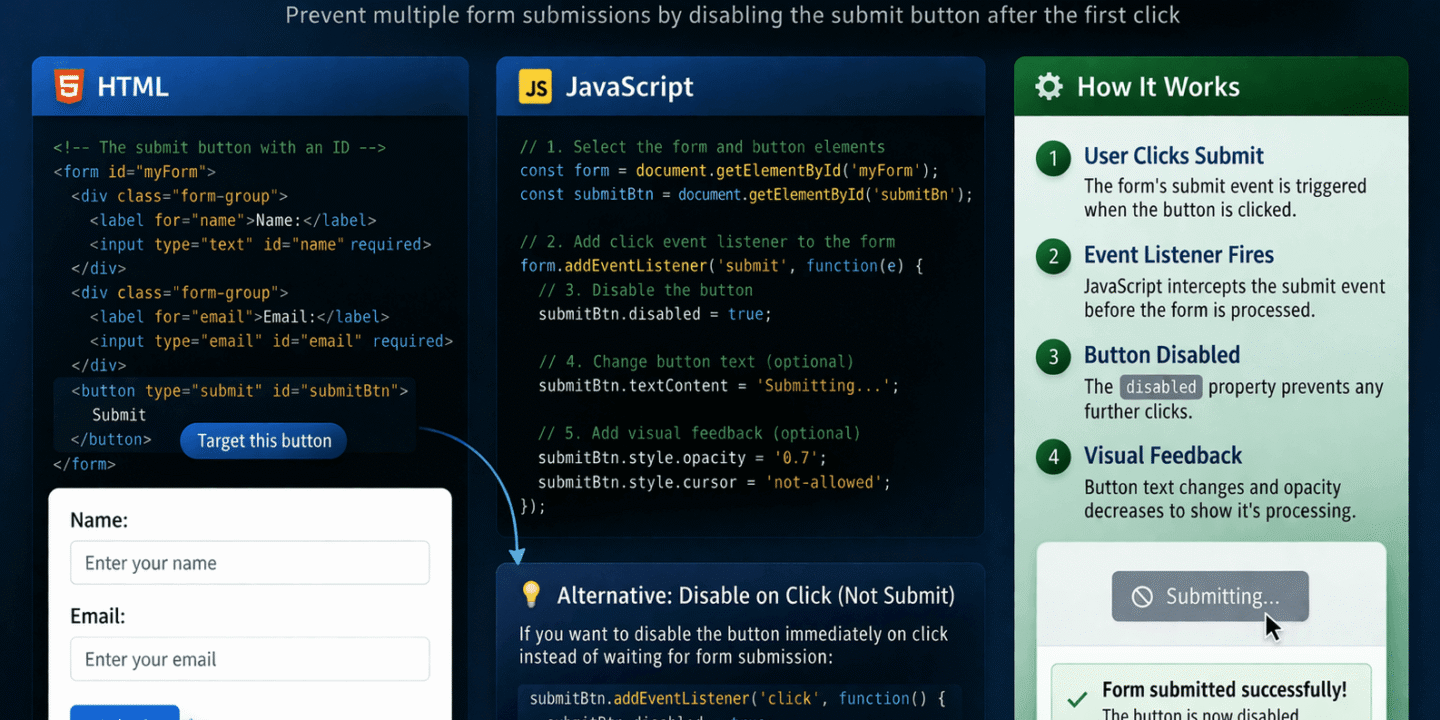
Task: Click the lightbulb icon in Alternative section
Action: [x=531, y=594]
